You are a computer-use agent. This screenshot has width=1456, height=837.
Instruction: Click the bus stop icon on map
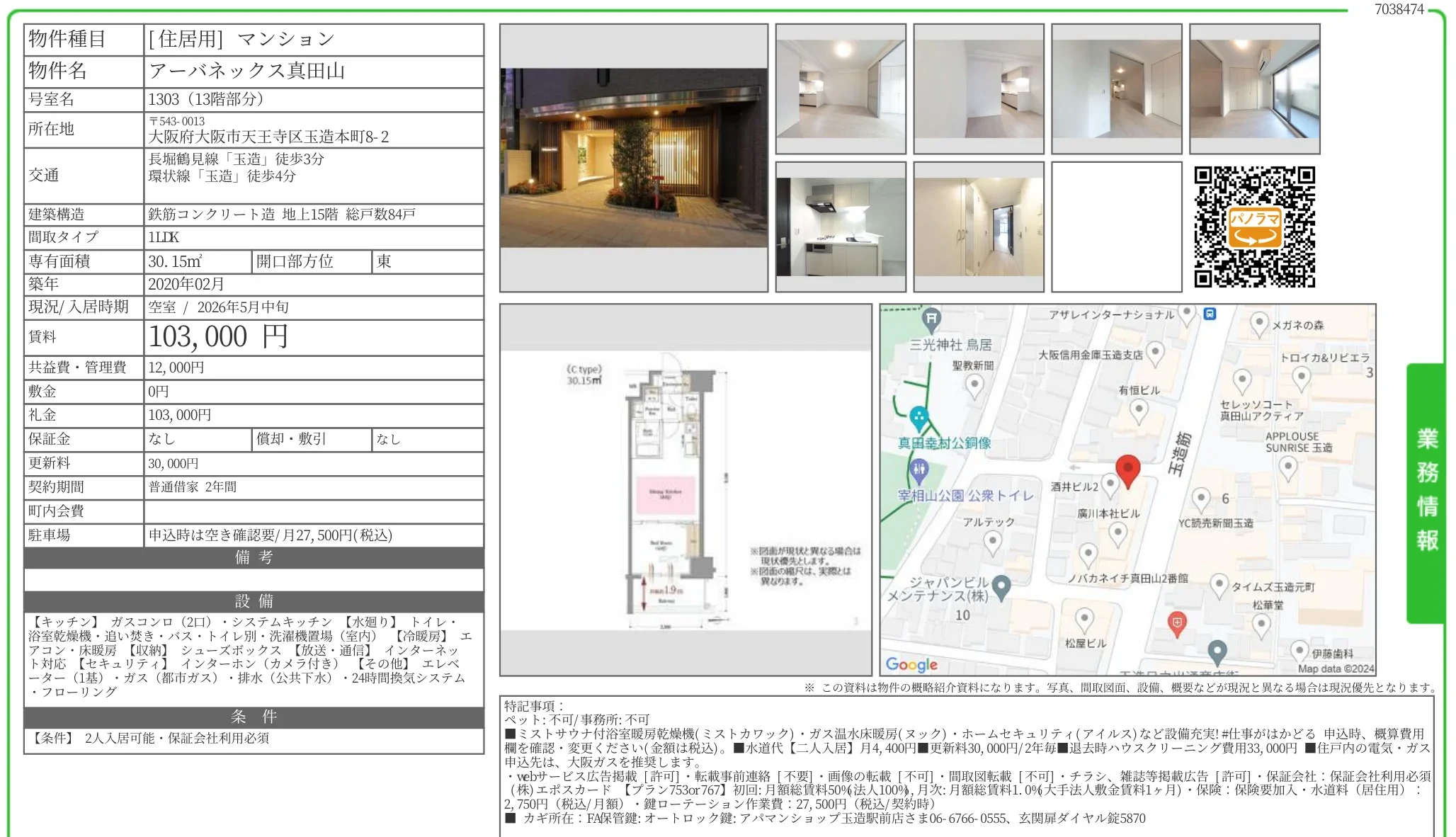[x=1210, y=313]
